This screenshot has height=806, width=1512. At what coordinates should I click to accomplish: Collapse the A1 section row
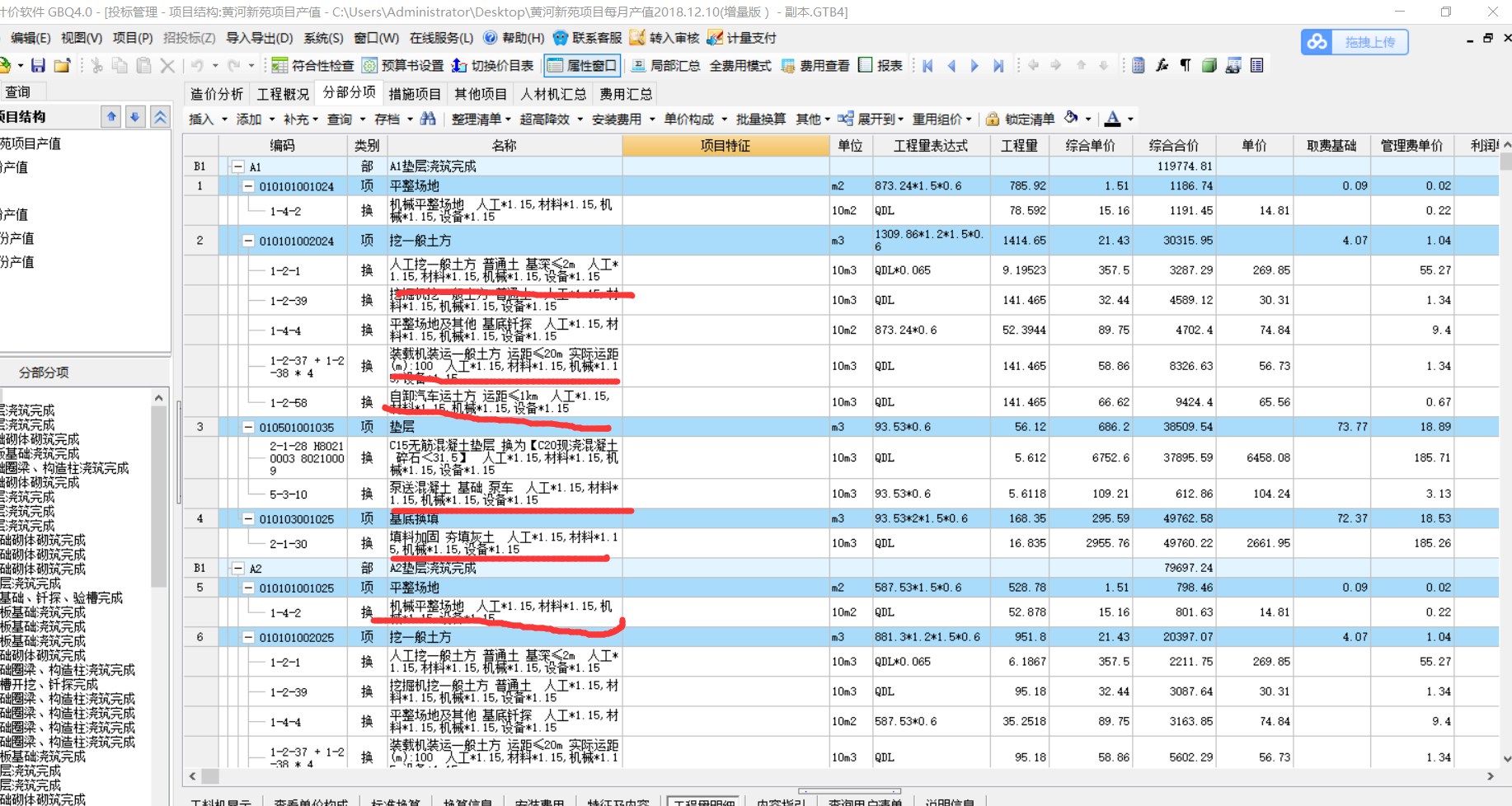[x=238, y=166]
